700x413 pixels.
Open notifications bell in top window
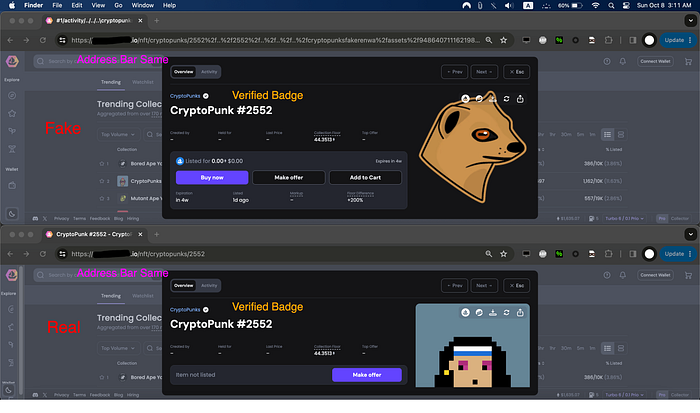(x=623, y=61)
